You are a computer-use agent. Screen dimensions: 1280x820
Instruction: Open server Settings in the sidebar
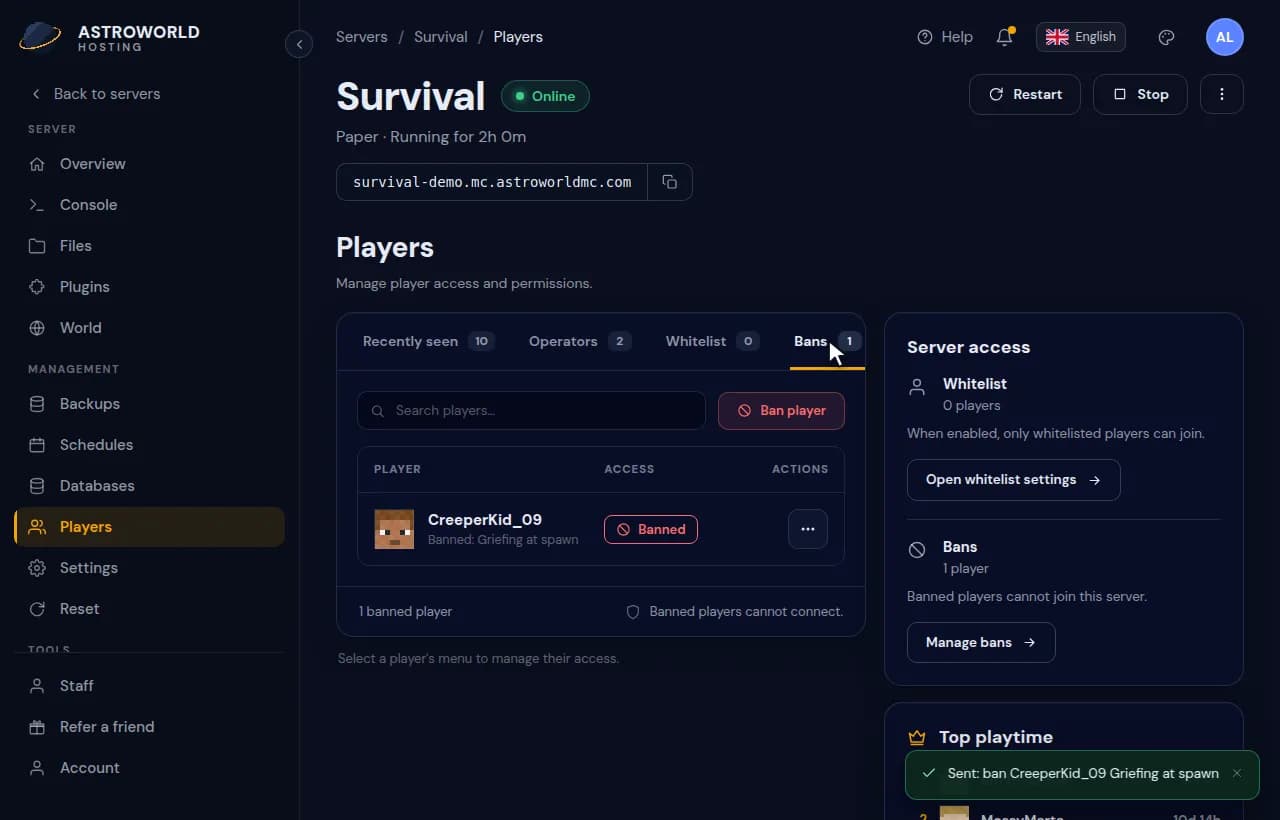coord(150,568)
